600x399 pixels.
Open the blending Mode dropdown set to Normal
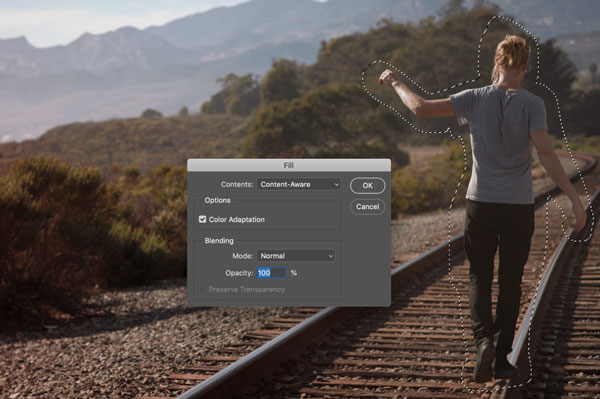point(296,256)
